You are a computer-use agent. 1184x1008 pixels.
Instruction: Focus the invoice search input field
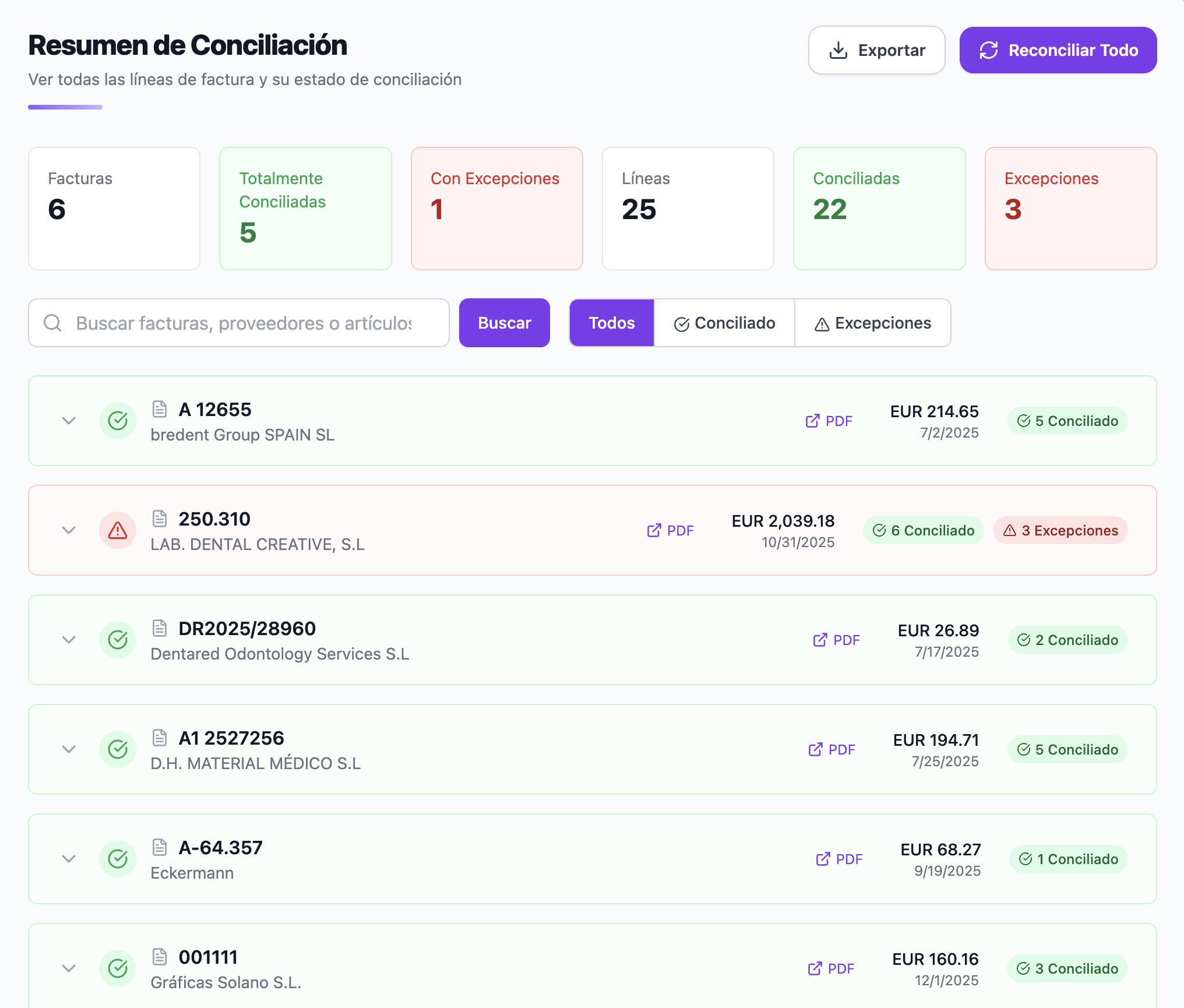(239, 323)
